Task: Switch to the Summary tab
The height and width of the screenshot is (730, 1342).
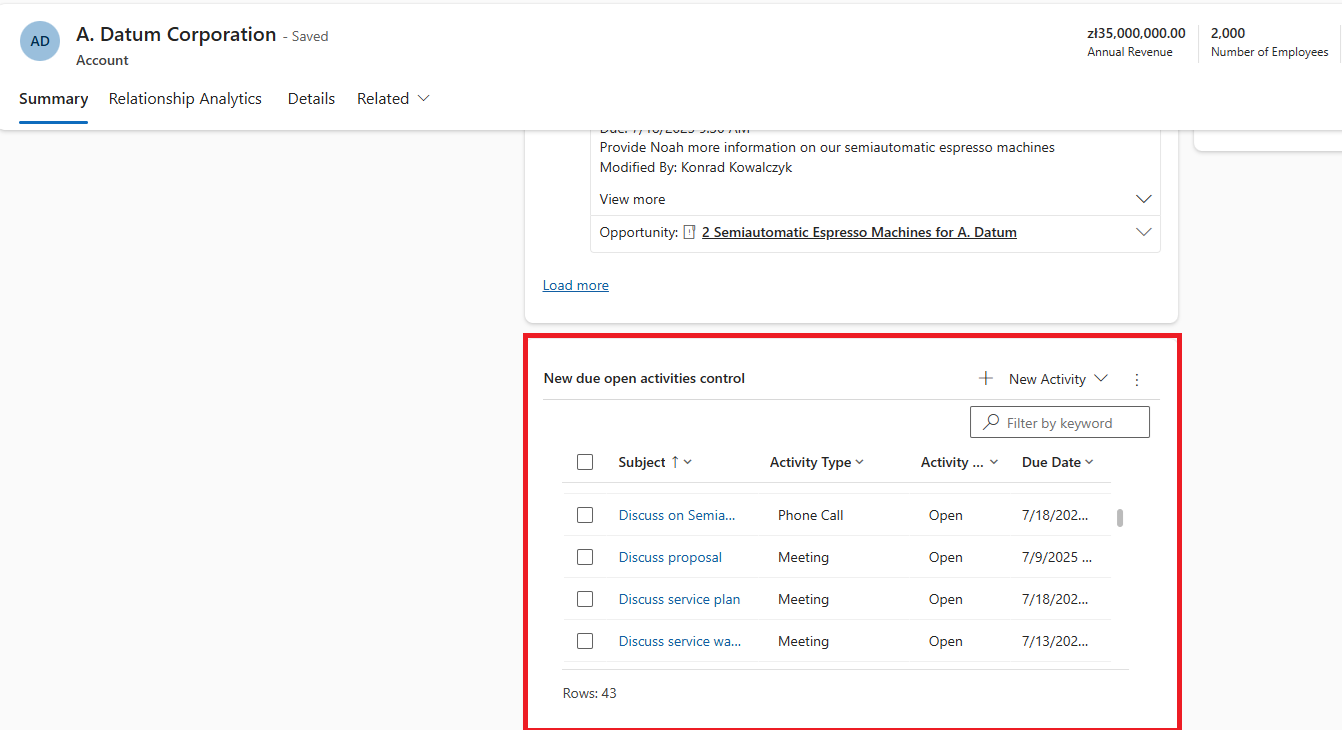Action: (x=53, y=98)
